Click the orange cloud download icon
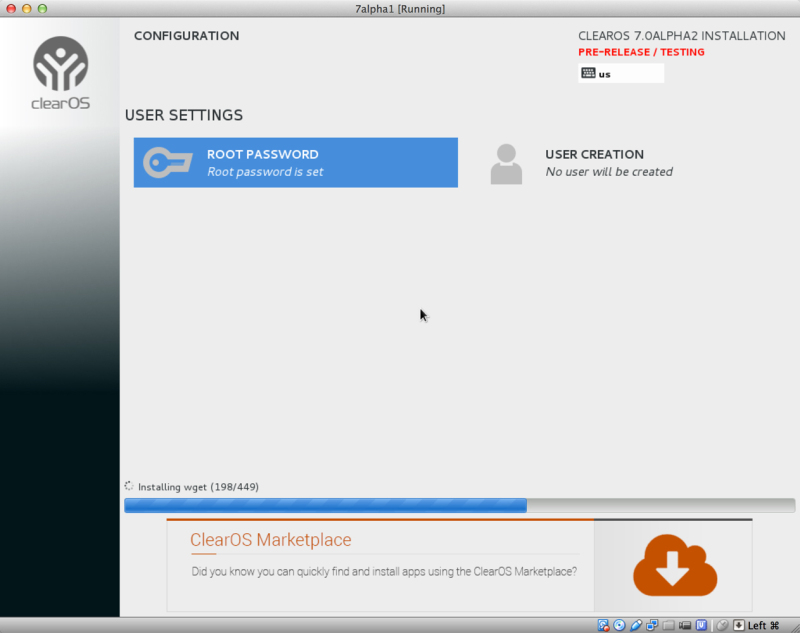Screen dimensions: 800x633 click(x=675, y=565)
